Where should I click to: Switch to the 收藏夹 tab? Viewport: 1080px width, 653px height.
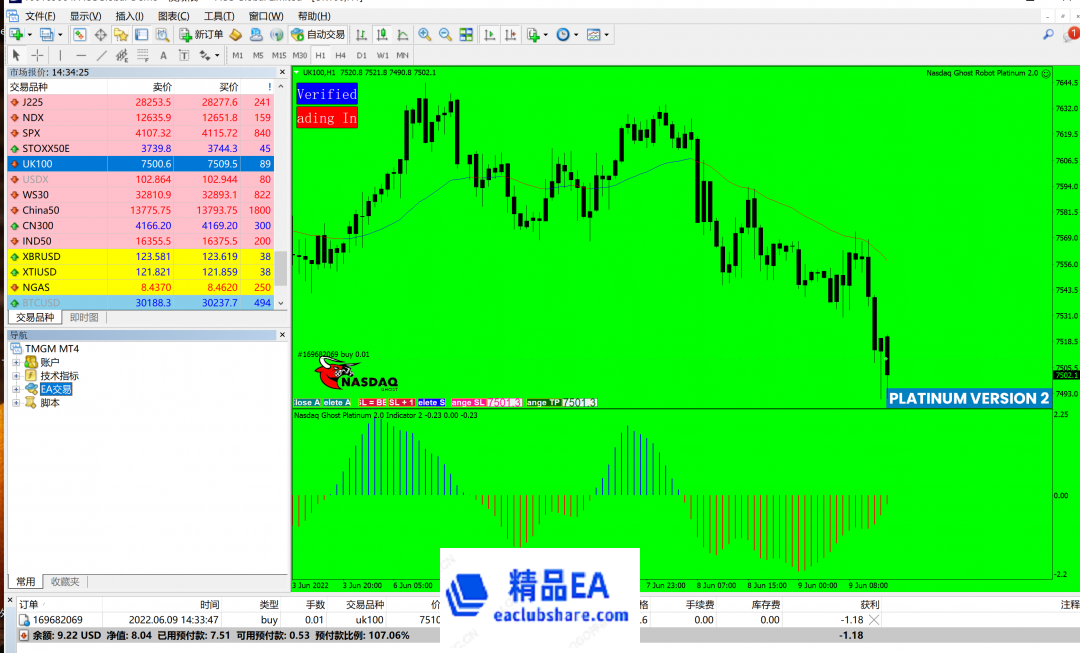tap(65, 581)
